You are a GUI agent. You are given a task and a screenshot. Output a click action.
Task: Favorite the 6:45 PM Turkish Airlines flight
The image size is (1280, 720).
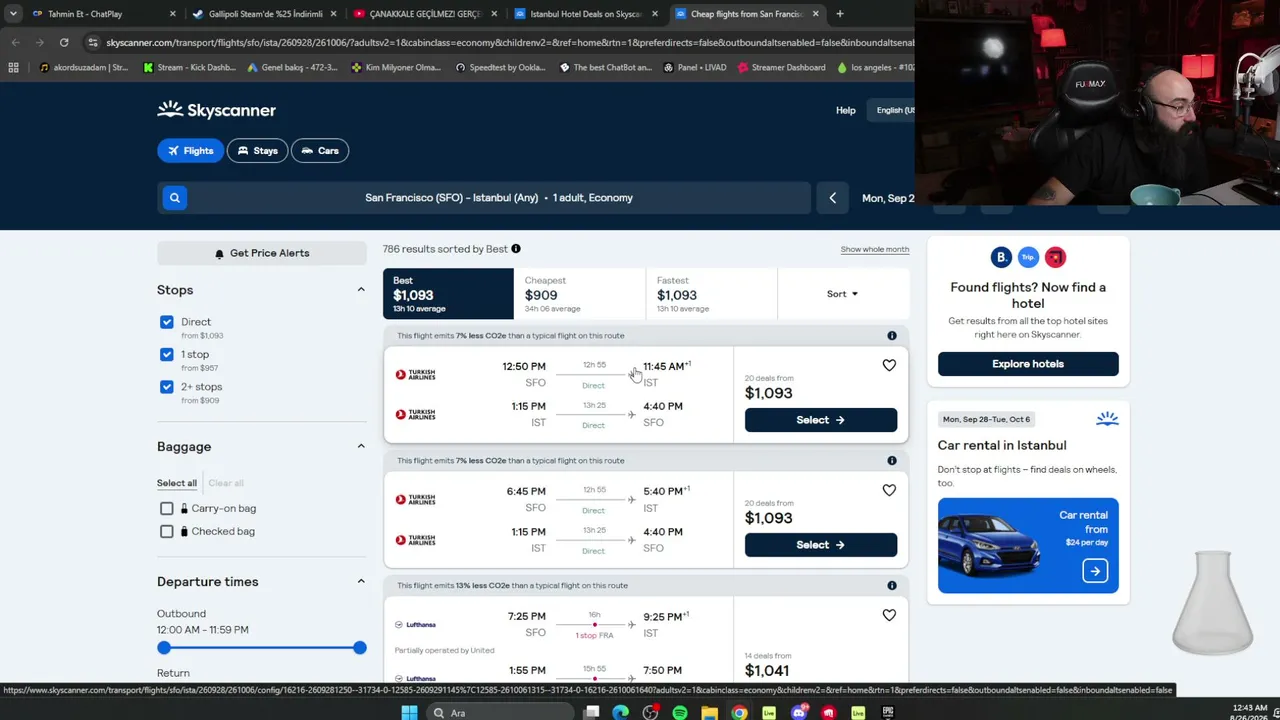[x=889, y=491]
